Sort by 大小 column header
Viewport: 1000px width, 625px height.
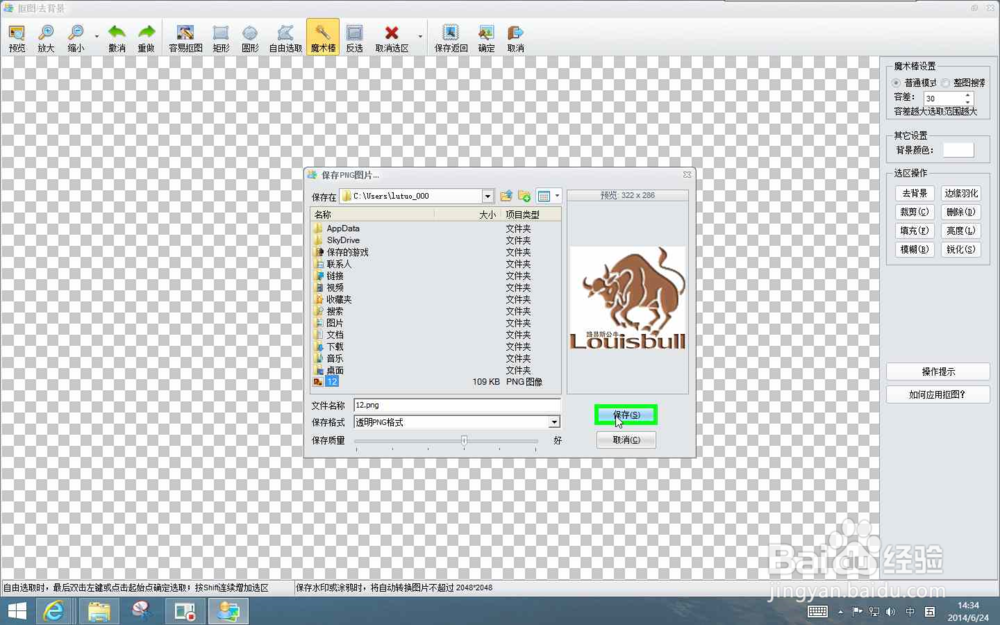pos(467,215)
